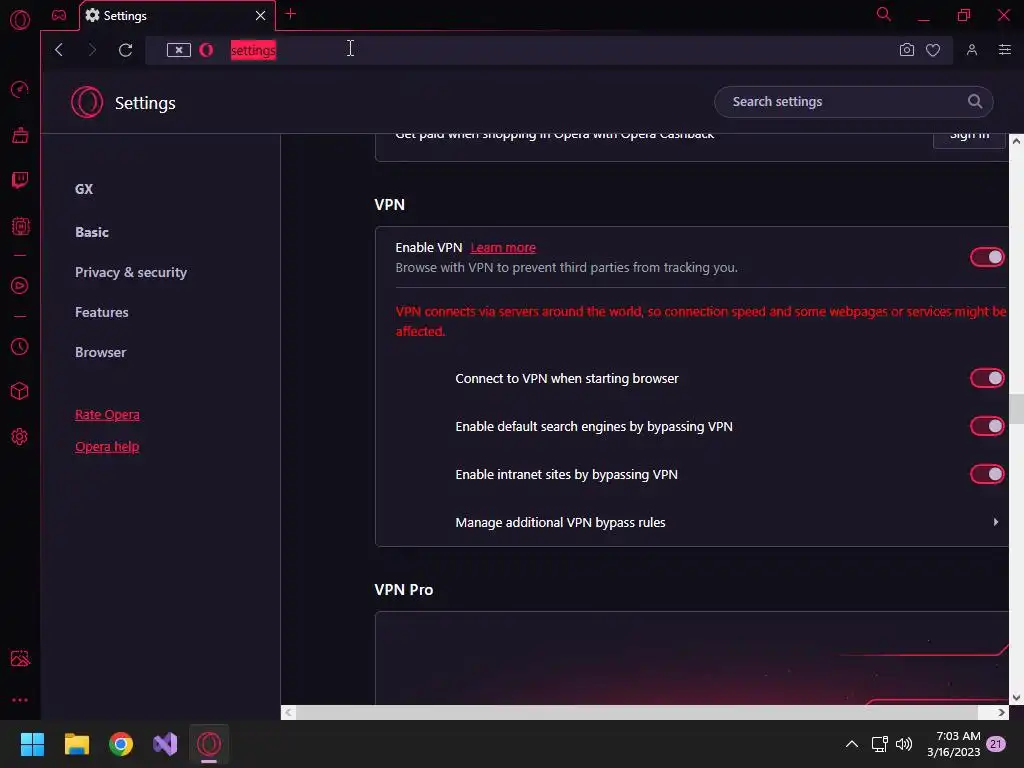1024x768 pixels.
Task: Toggle the Enable VPN switch
Action: [987, 257]
